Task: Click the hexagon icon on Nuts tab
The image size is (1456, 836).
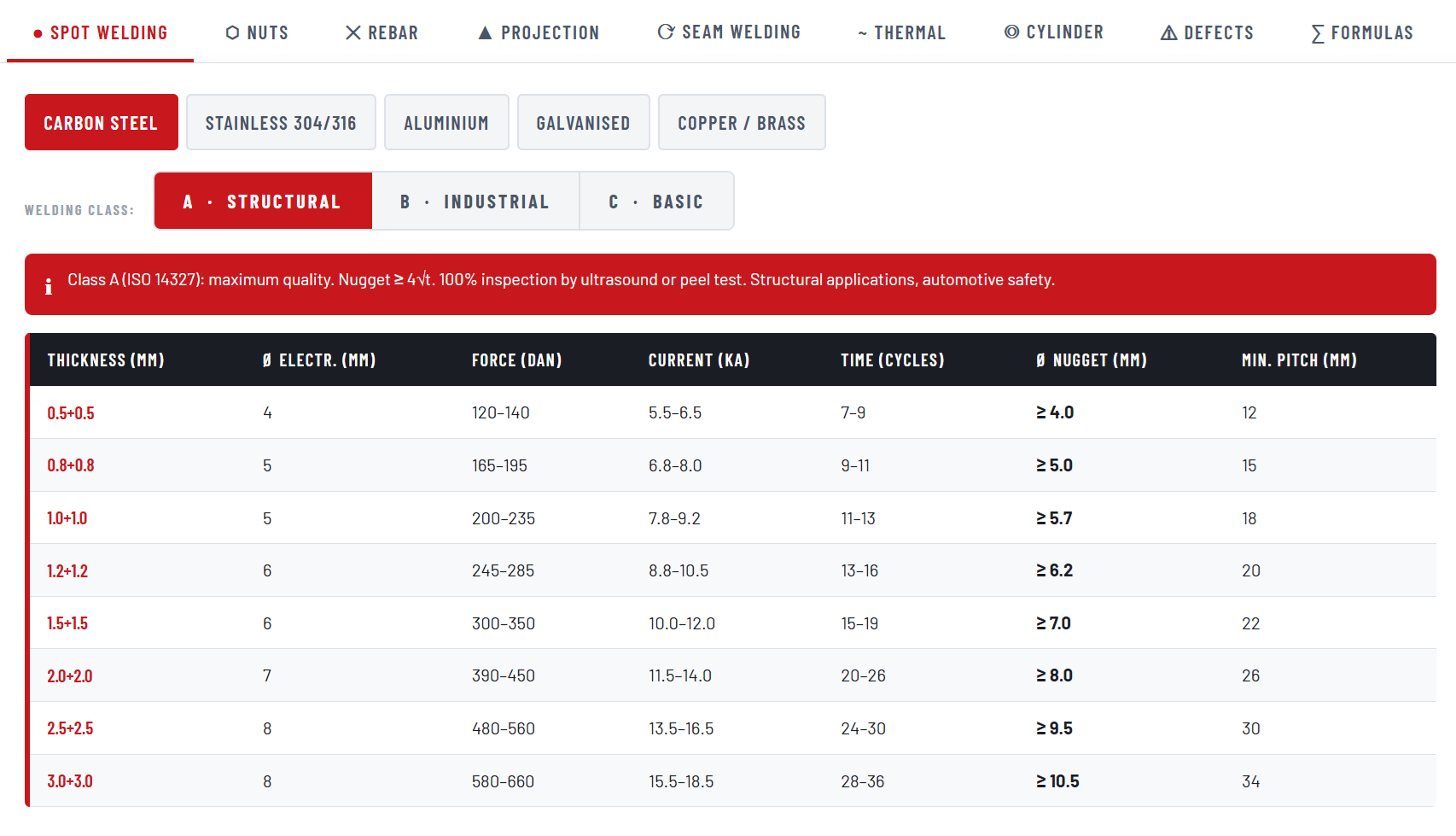Action: 232,32
